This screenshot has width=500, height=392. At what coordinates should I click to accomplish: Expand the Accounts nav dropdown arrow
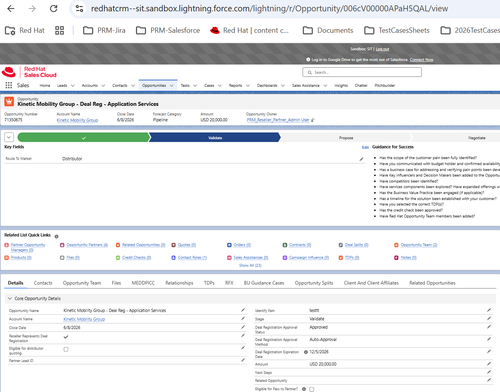pyautogui.click(x=103, y=86)
